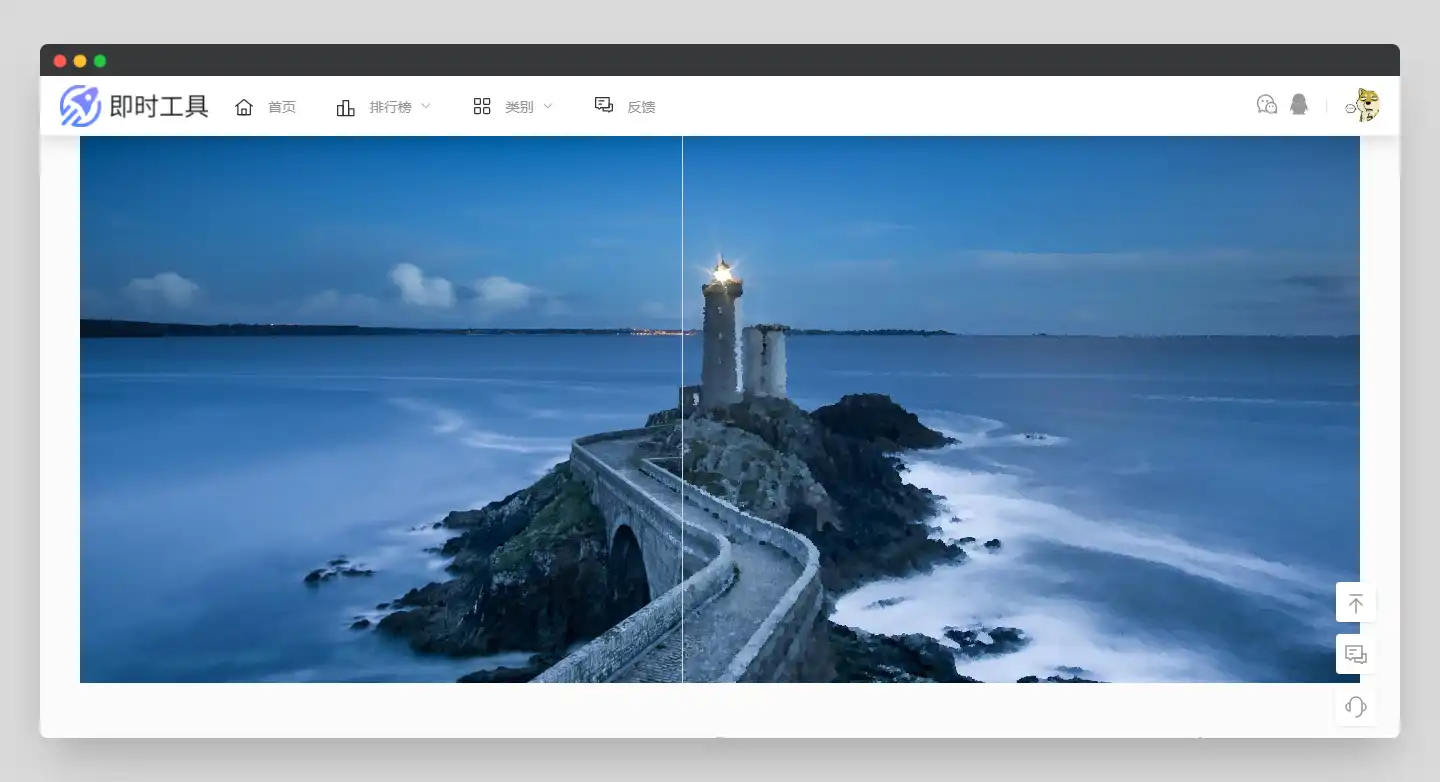1440x782 pixels.
Task: Click the back-to-top arrow button
Action: (x=1356, y=603)
